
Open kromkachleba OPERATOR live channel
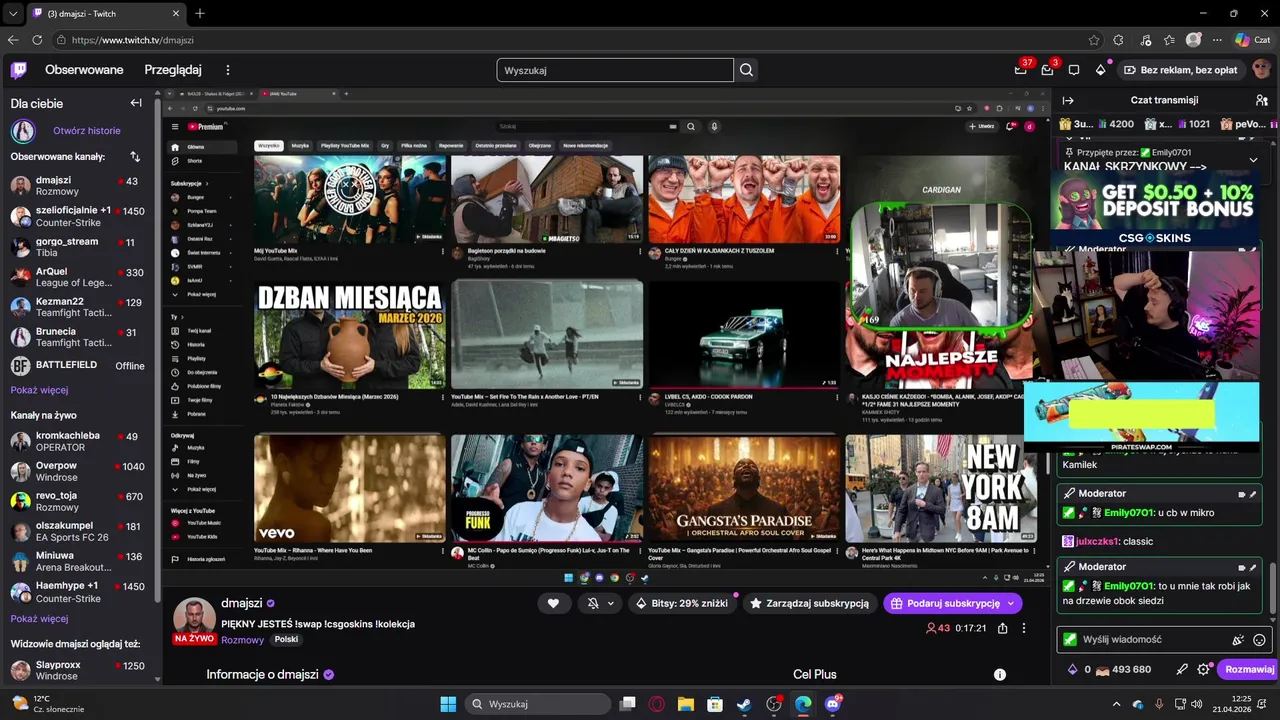(x=78, y=441)
